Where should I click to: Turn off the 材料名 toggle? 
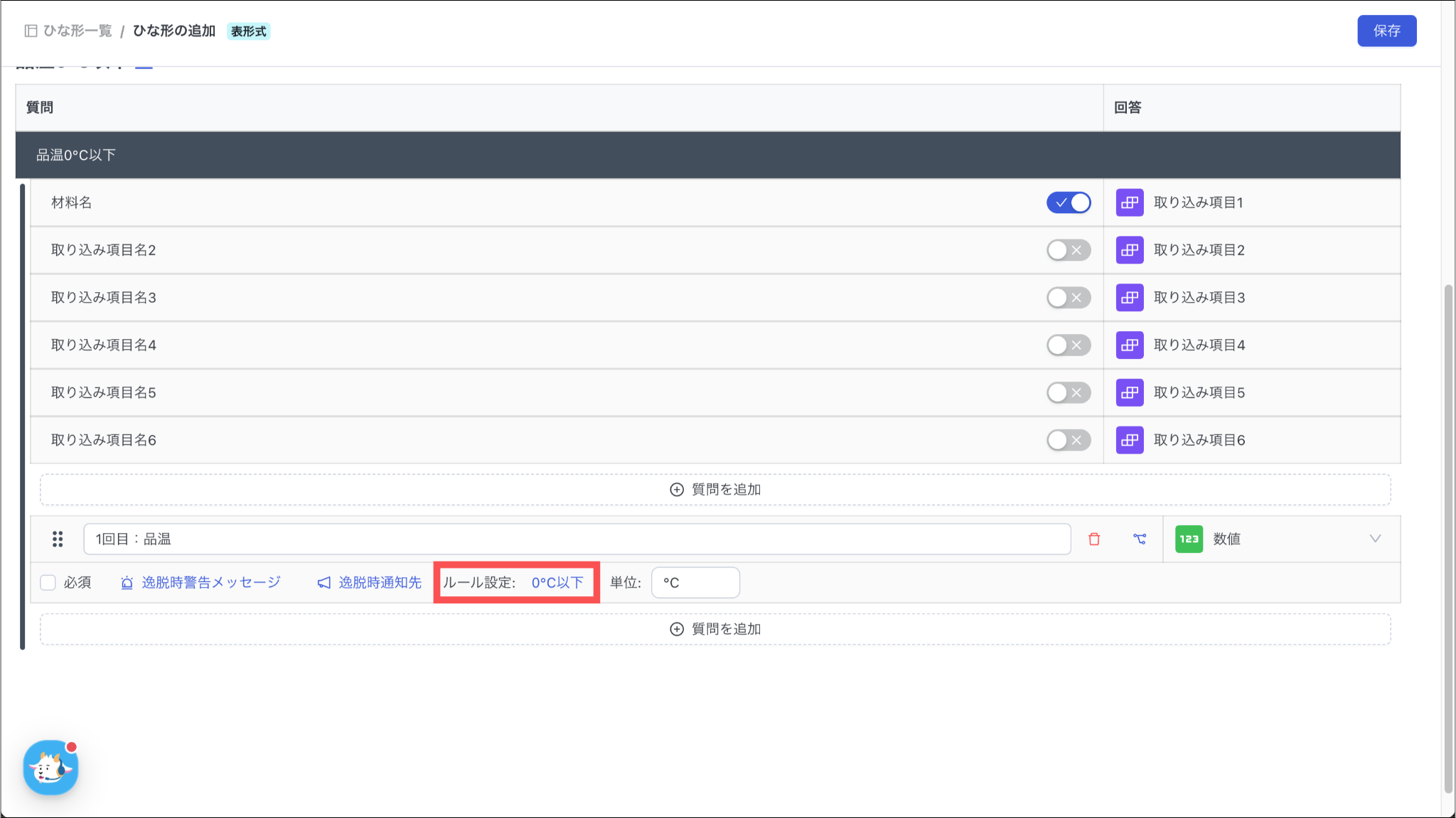click(1069, 203)
